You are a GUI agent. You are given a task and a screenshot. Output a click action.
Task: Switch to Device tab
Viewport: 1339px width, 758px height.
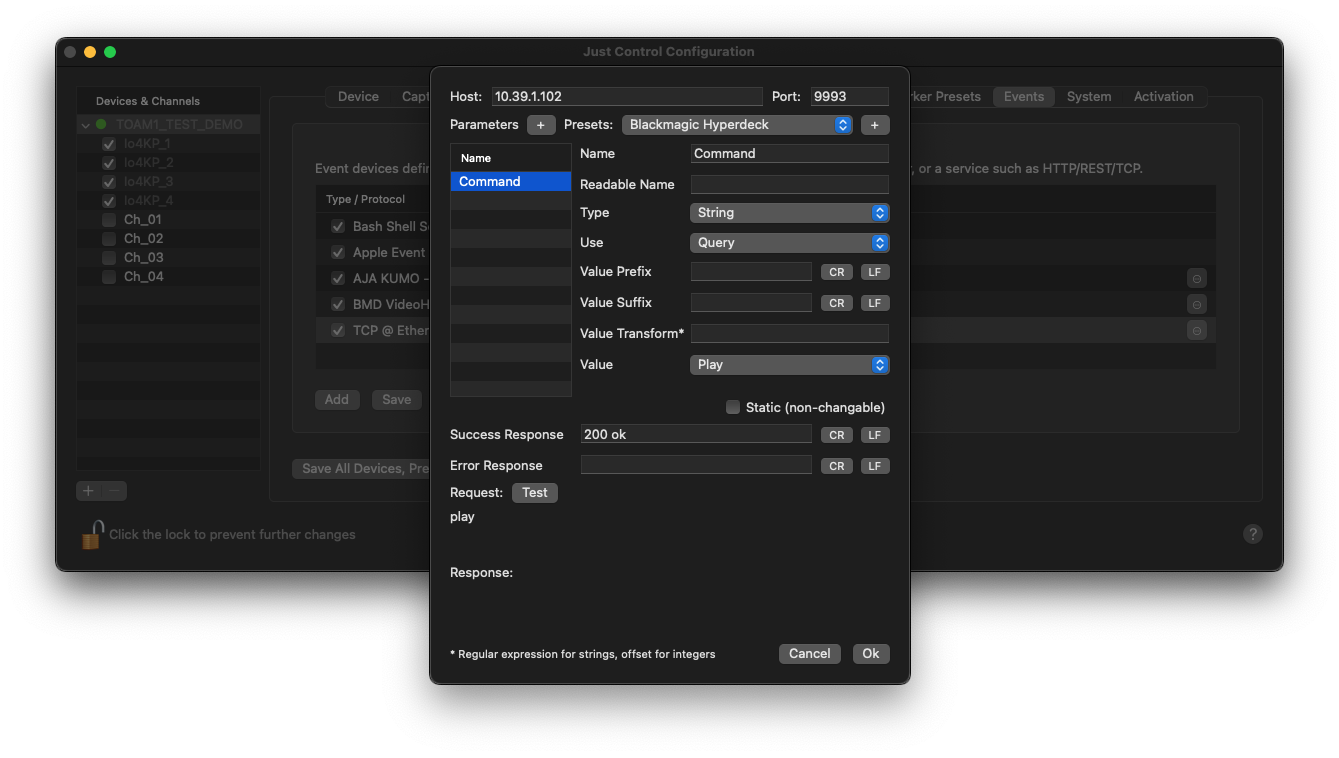tap(358, 97)
